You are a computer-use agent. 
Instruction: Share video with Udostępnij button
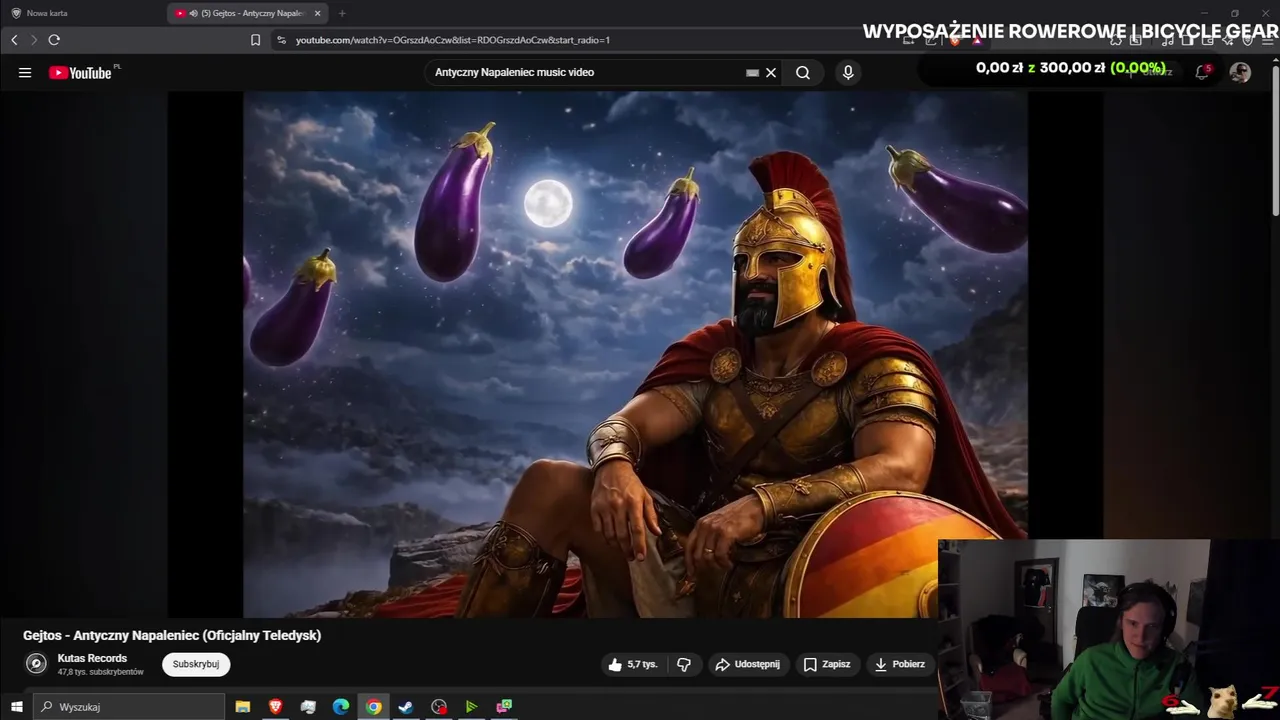(x=747, y=664)
